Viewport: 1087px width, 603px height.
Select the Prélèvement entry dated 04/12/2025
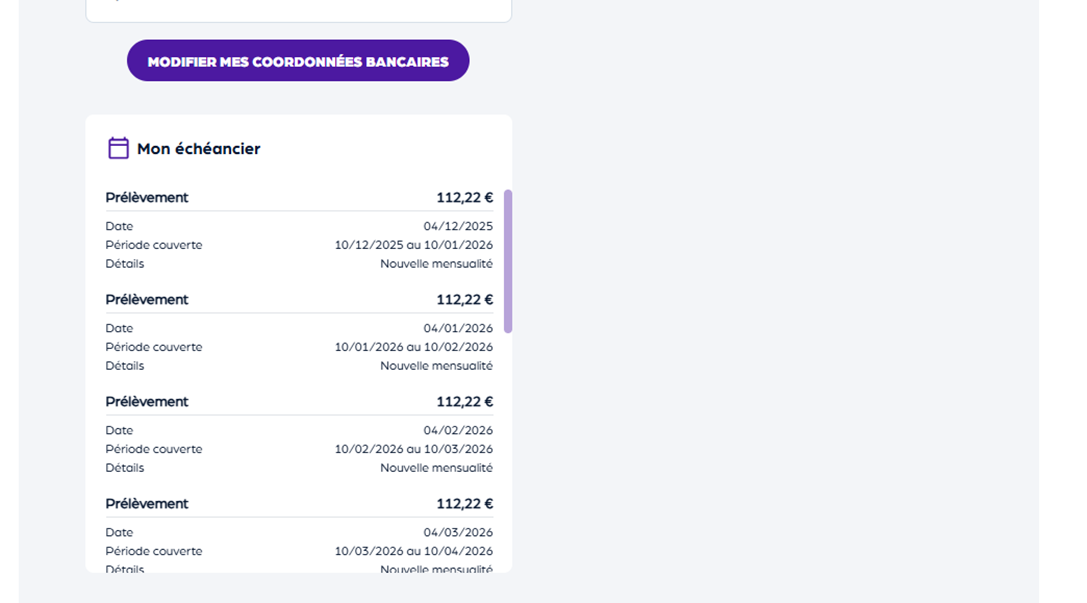pos(147,198)
